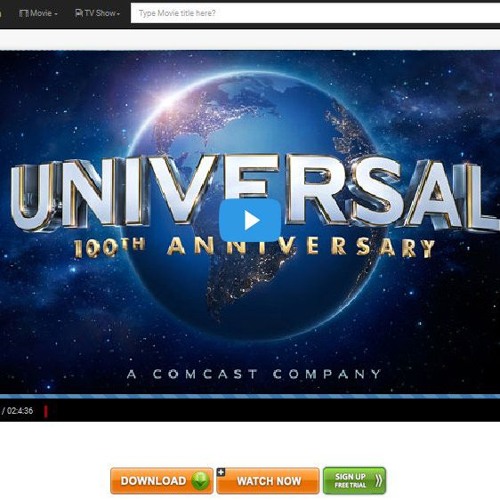This screenshot has width=500, height=500.
Task: Click the green Sign Up Free Trial button
Action: (355, 481)
